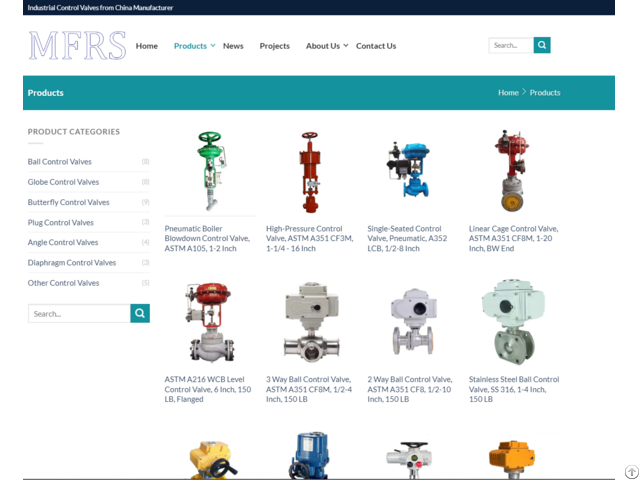Focus the sidebar search input field

coord(79,313)
